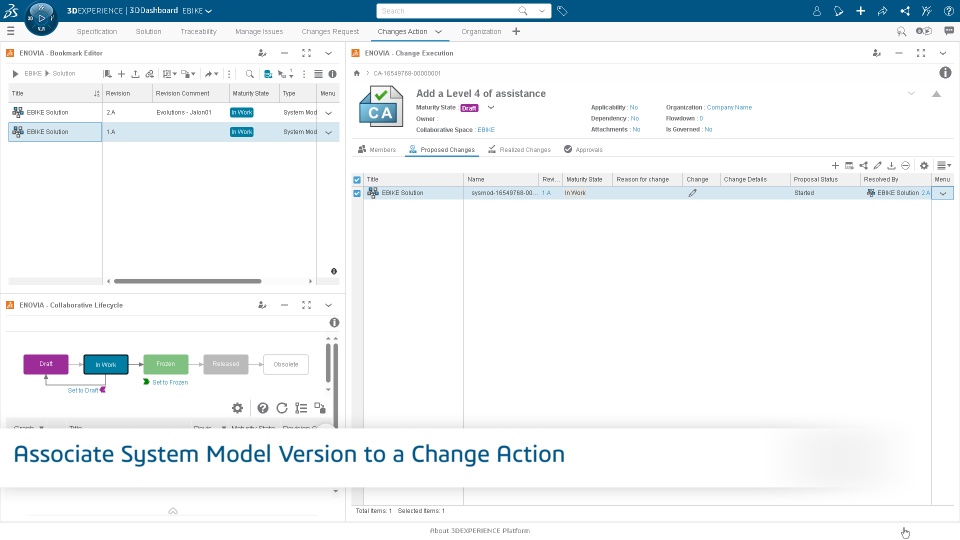The image size is (960, 540).
Task: Select the Frozen lifecycle state box
Action: click(166, 364)
